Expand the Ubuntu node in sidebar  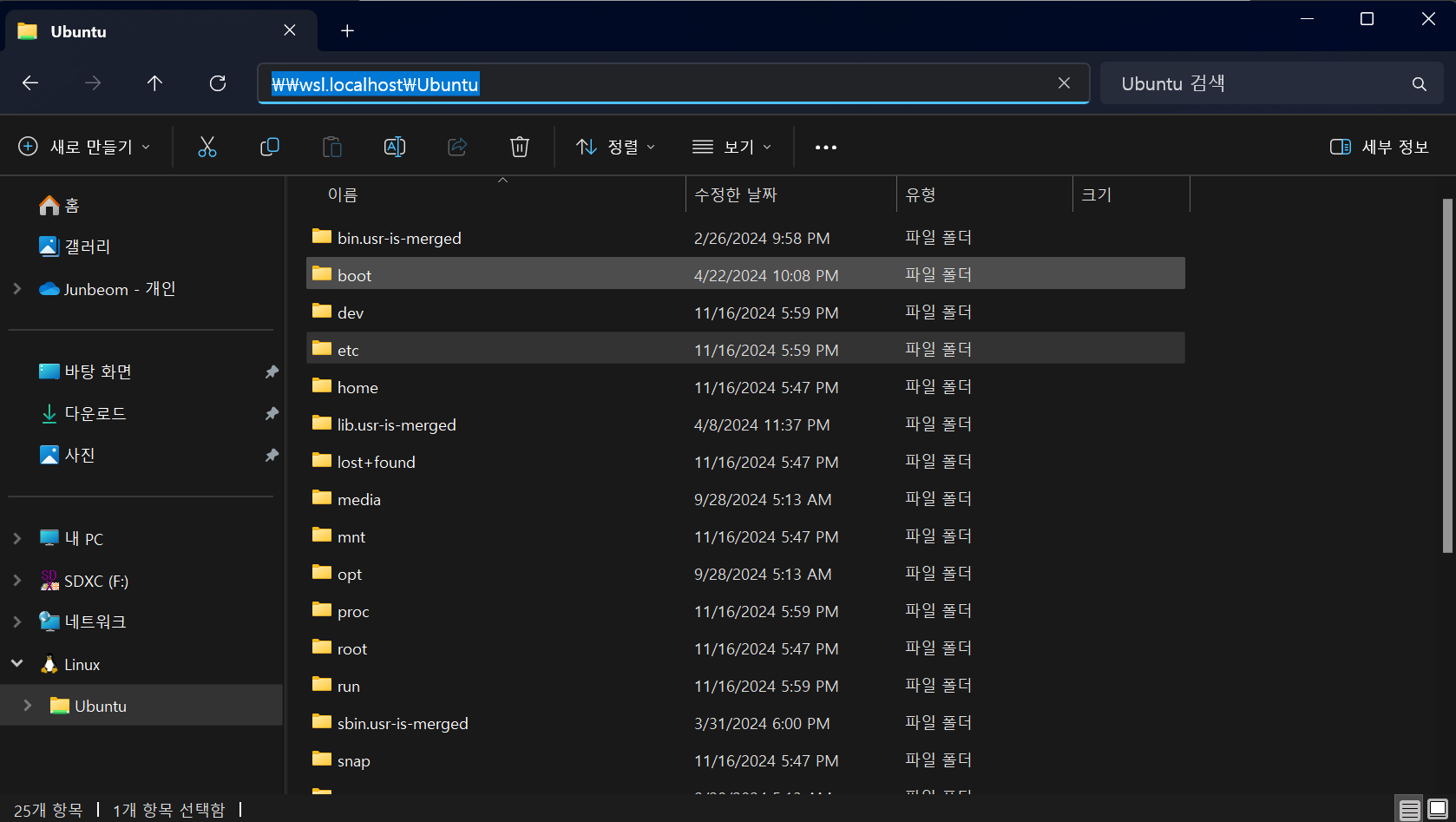click(27, 705)
